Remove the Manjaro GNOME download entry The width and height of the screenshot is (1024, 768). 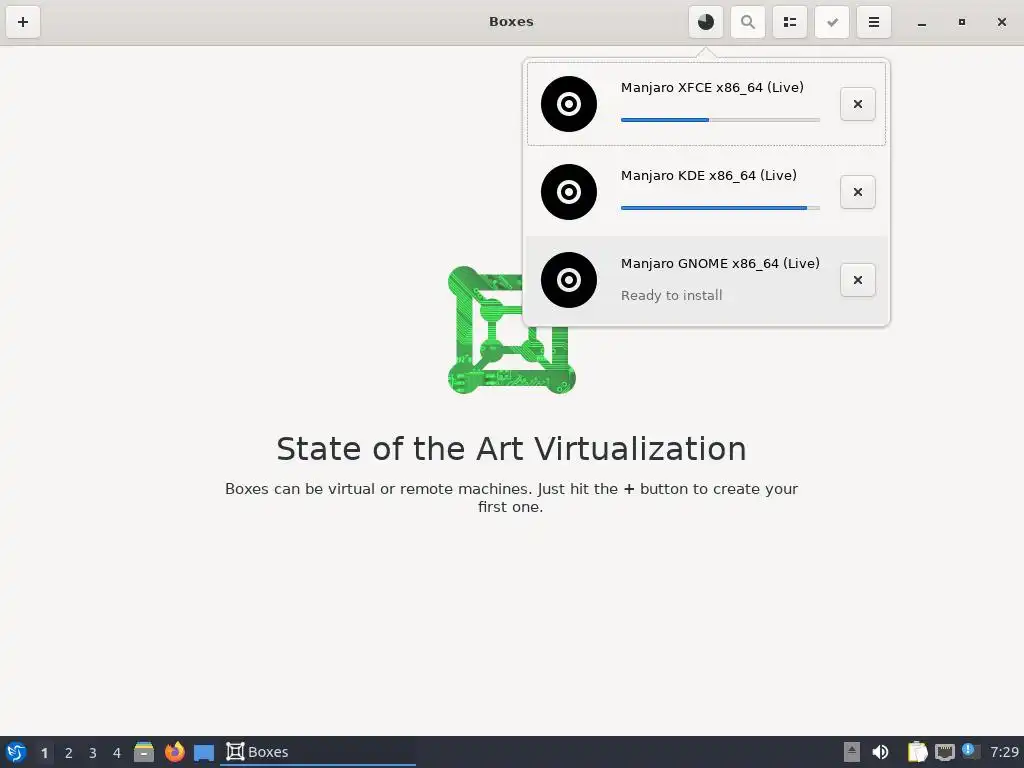click(x=857, y=280)
